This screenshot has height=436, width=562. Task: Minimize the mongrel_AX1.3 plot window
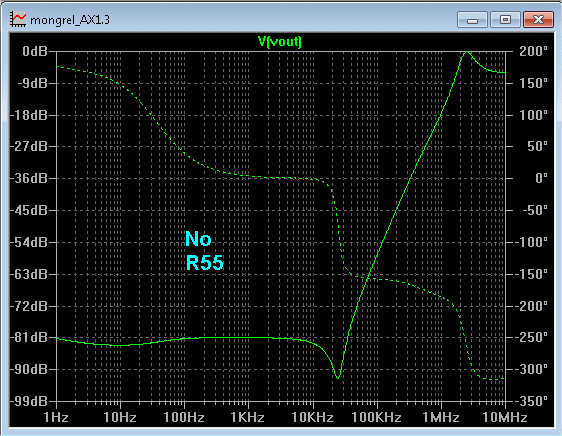[472, 19]
